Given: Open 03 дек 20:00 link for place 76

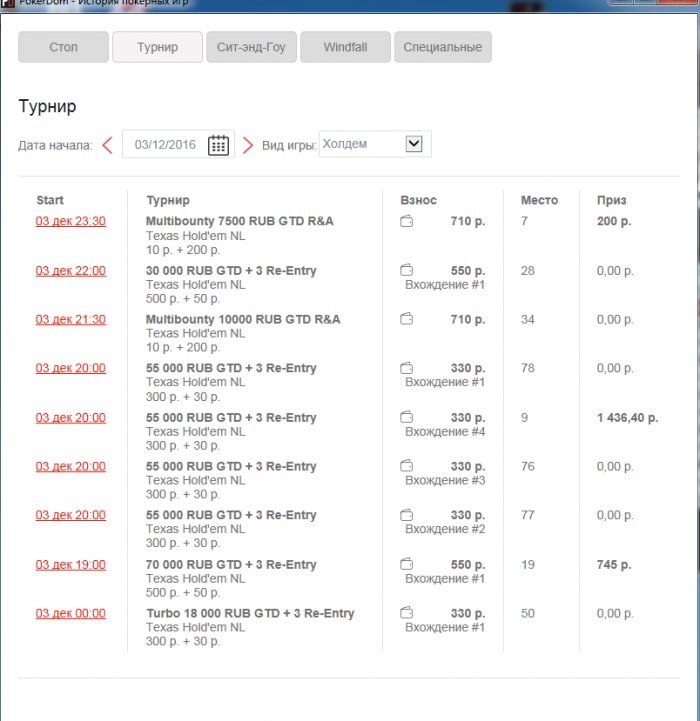Looking at the screenshot, I should [x=71, y=467].
